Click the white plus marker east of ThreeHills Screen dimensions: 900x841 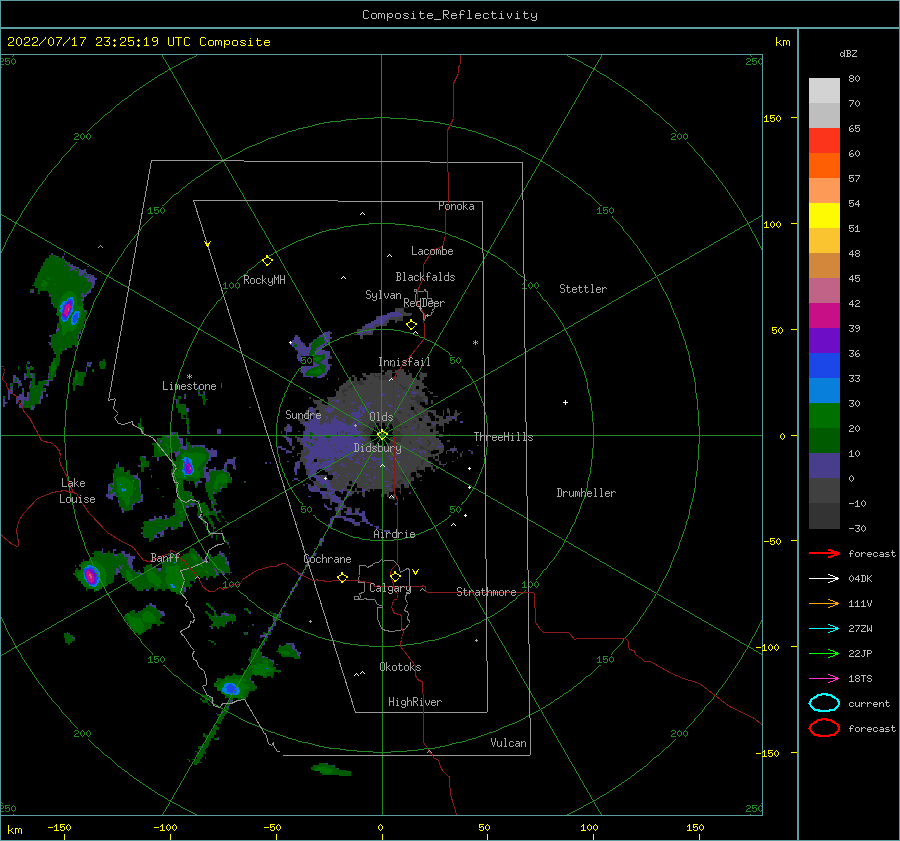[565, 402]
